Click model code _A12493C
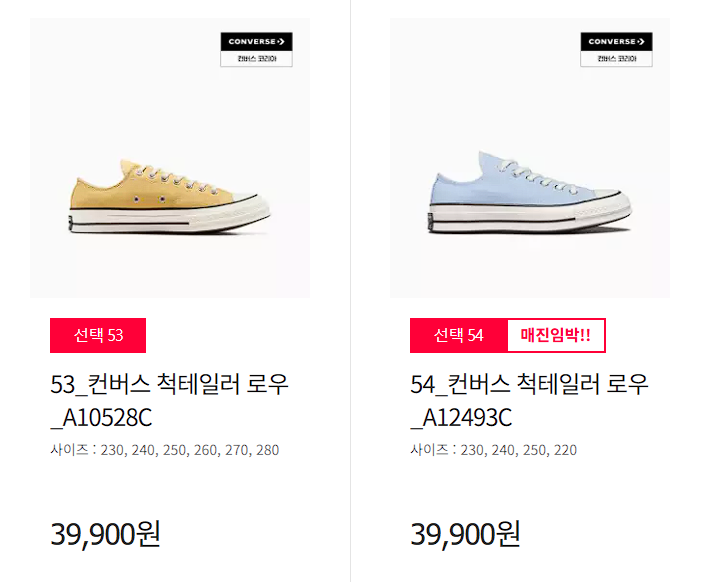The image size is (713, 582). [462, 418]
